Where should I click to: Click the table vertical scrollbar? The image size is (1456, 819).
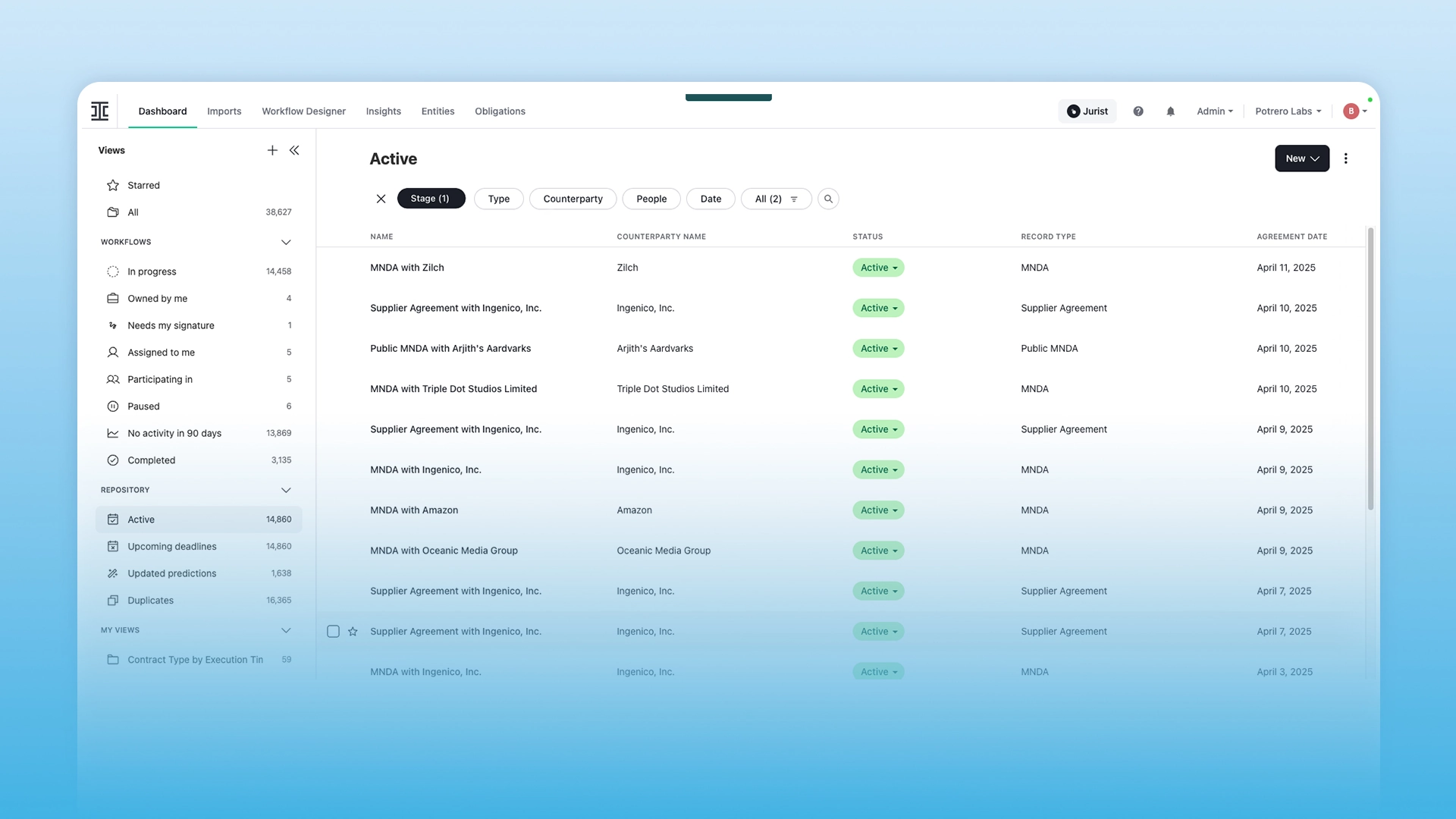tap(1370, 369)
